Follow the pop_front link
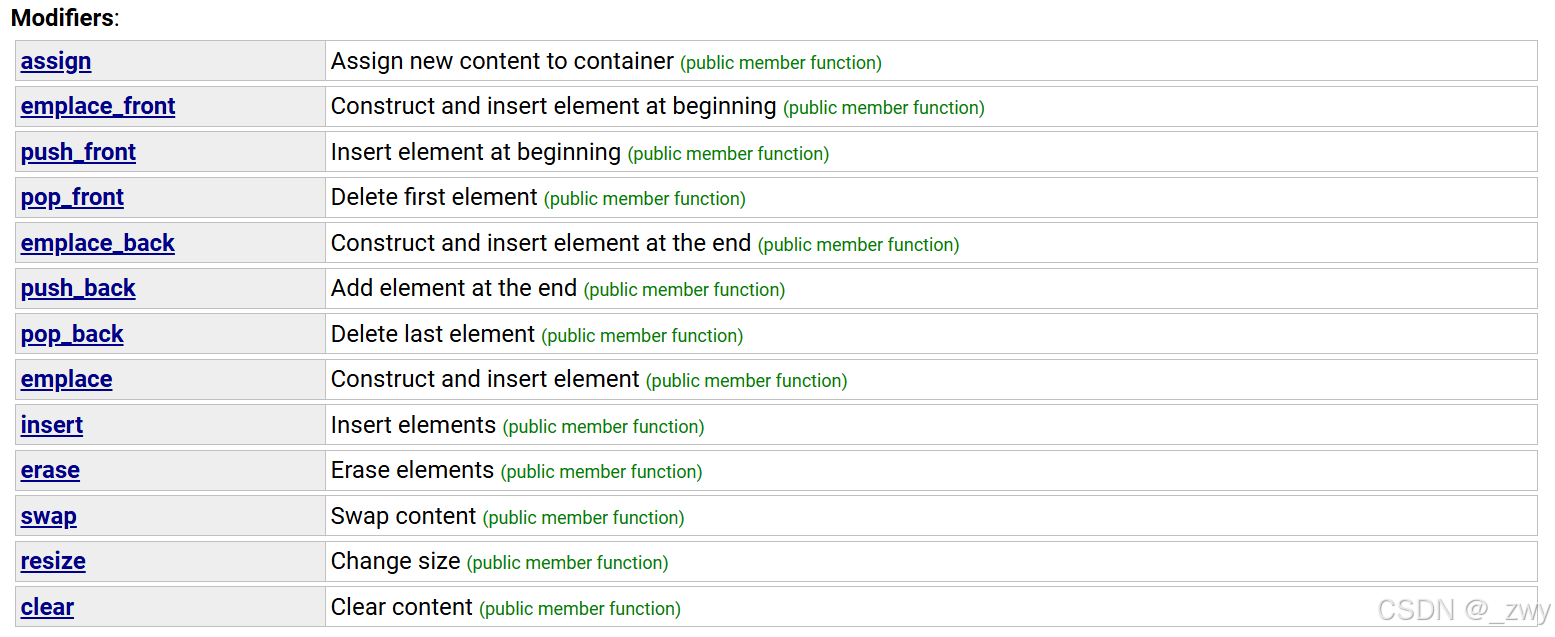1555x637 pixels. click(x=72, y=197)
